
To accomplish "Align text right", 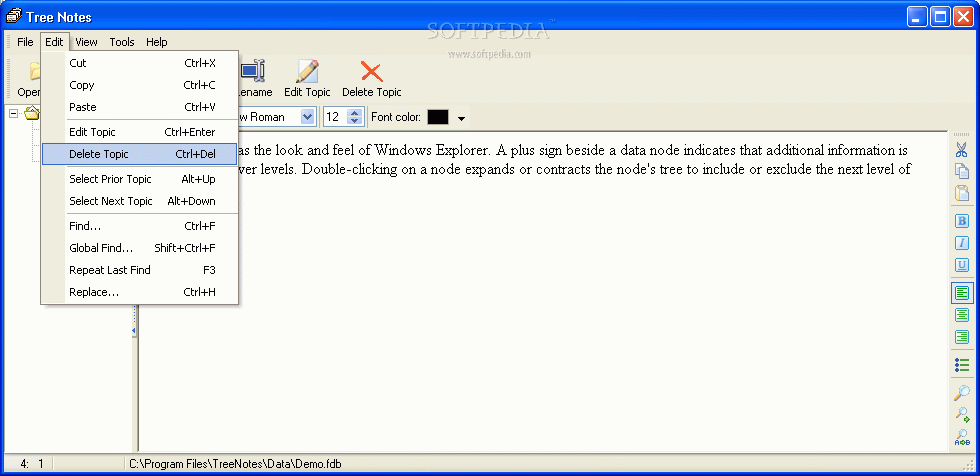I will 961,337.
